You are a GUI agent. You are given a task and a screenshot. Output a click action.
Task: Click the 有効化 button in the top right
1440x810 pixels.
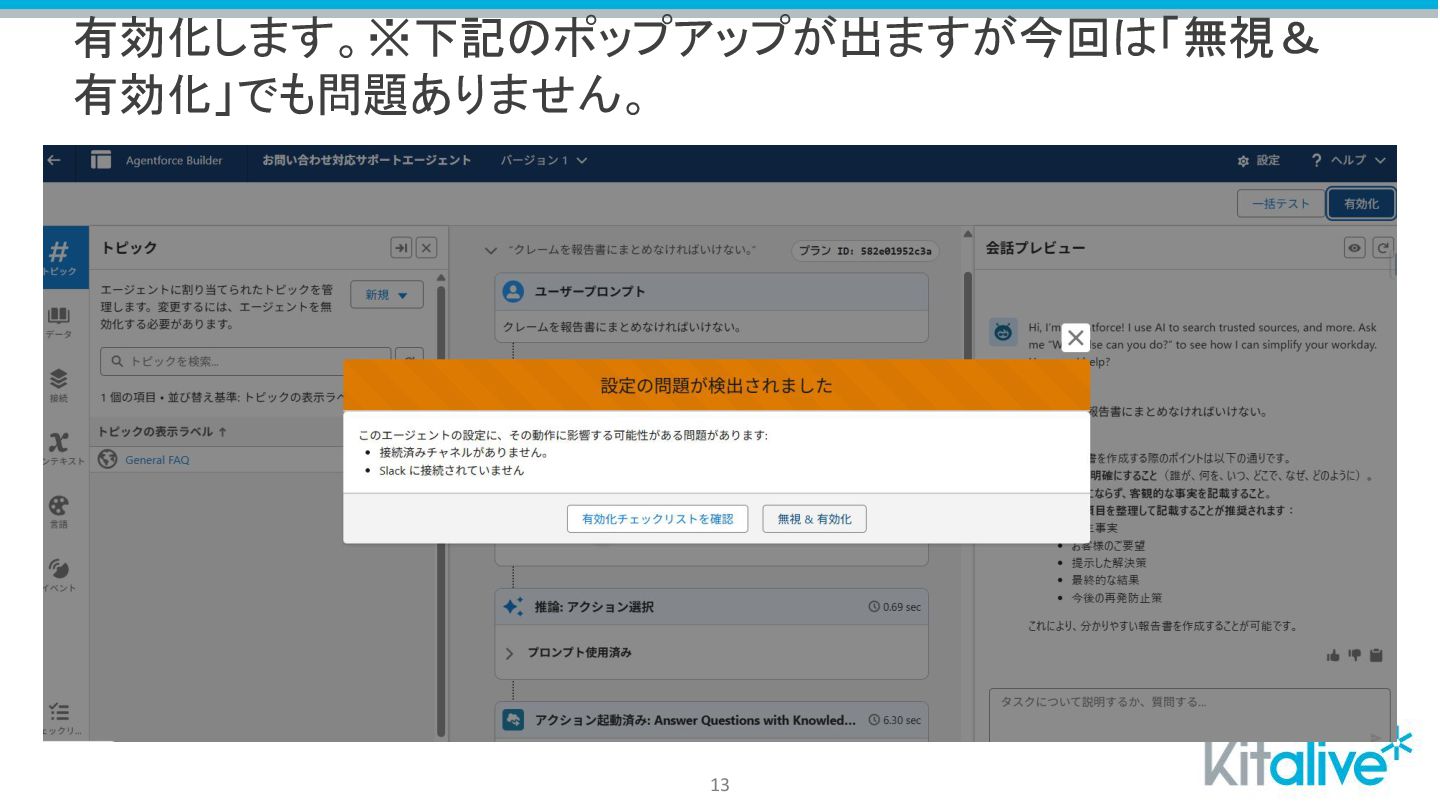tap(1361, 204)
